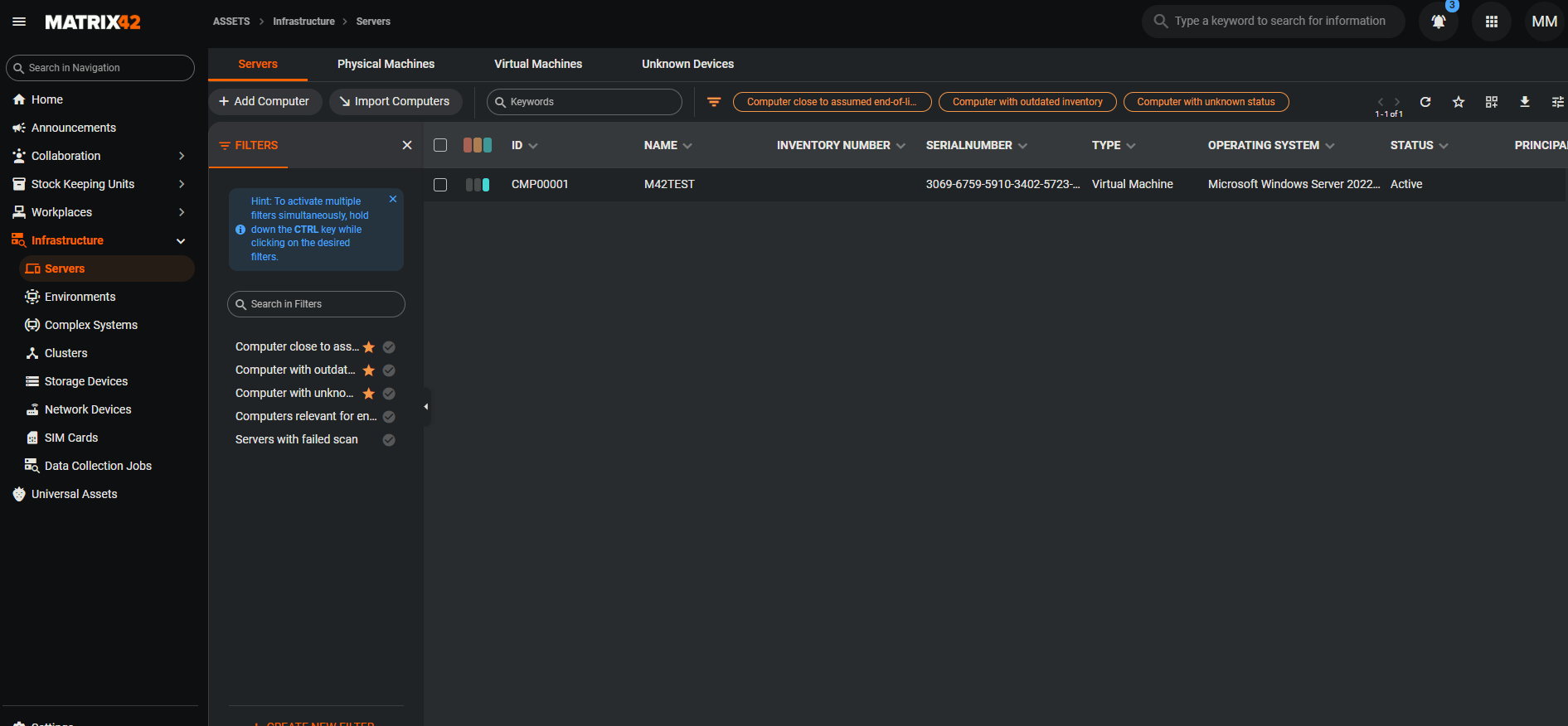The height and width of the screenshot is (726, 1568).
Task: Switch to the Virtual Machines tab
Action: point(538,64)
